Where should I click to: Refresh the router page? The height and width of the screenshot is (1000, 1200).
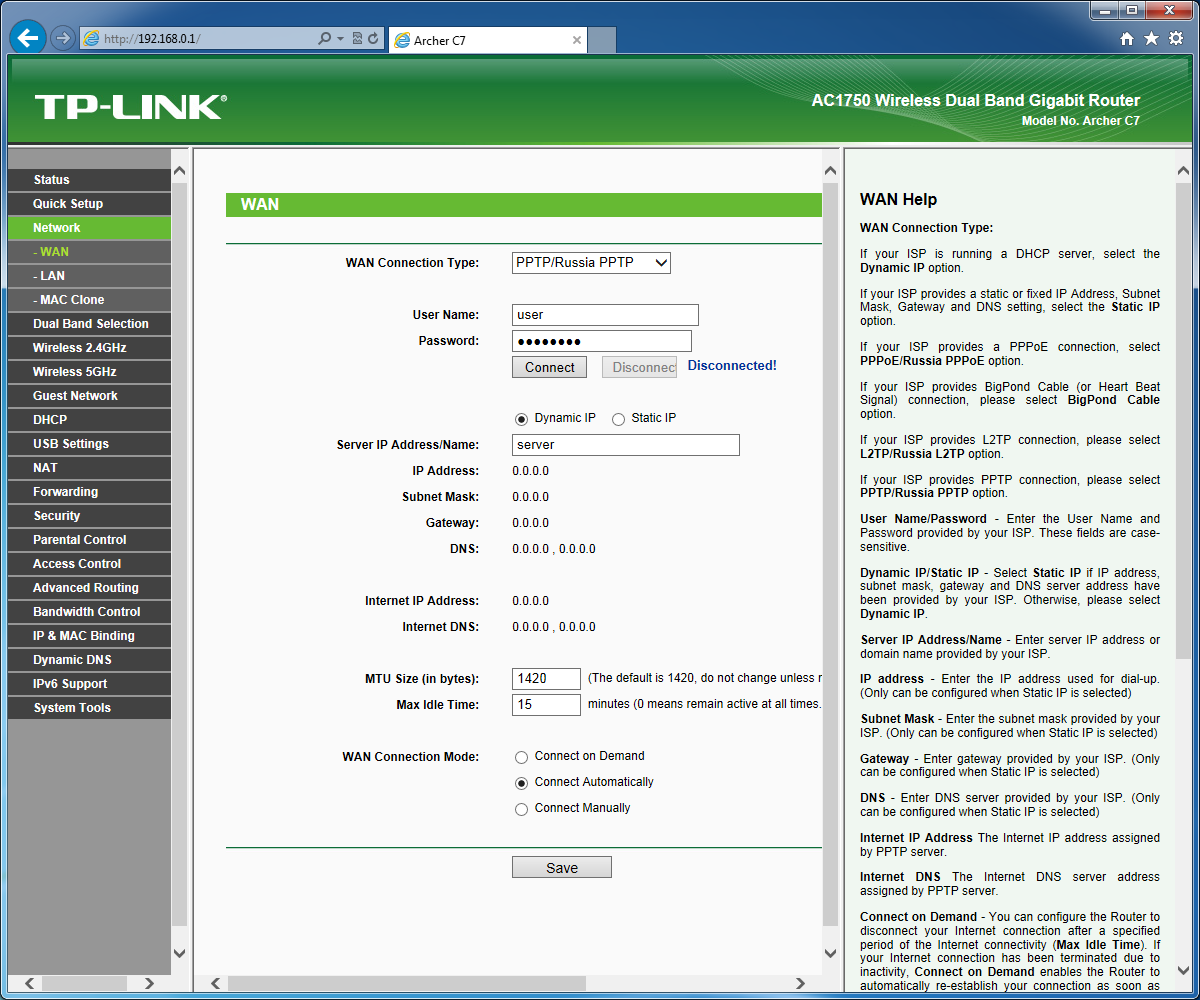(x=373, y=39)
